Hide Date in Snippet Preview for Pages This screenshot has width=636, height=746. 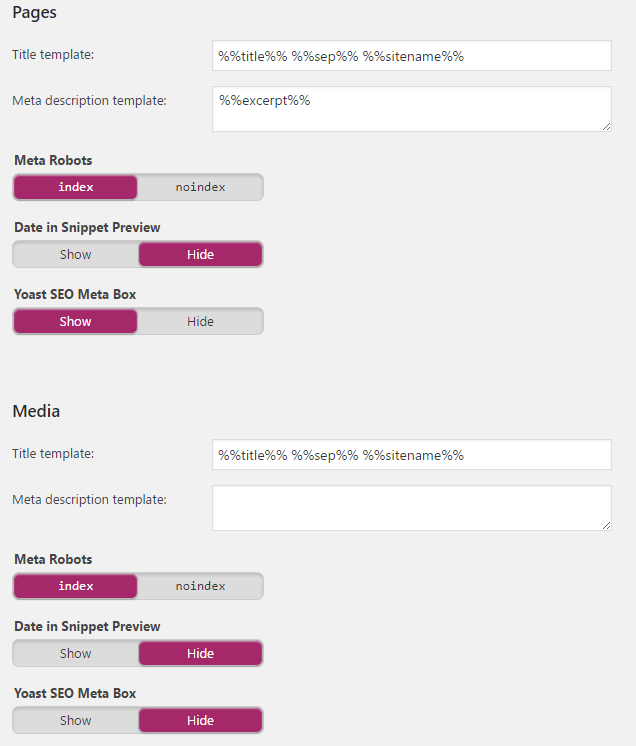pos(200,254)
